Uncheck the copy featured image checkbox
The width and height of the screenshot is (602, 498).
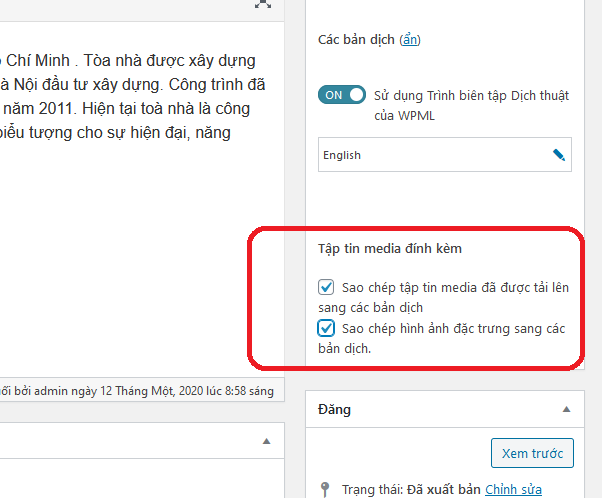point(326,328)
